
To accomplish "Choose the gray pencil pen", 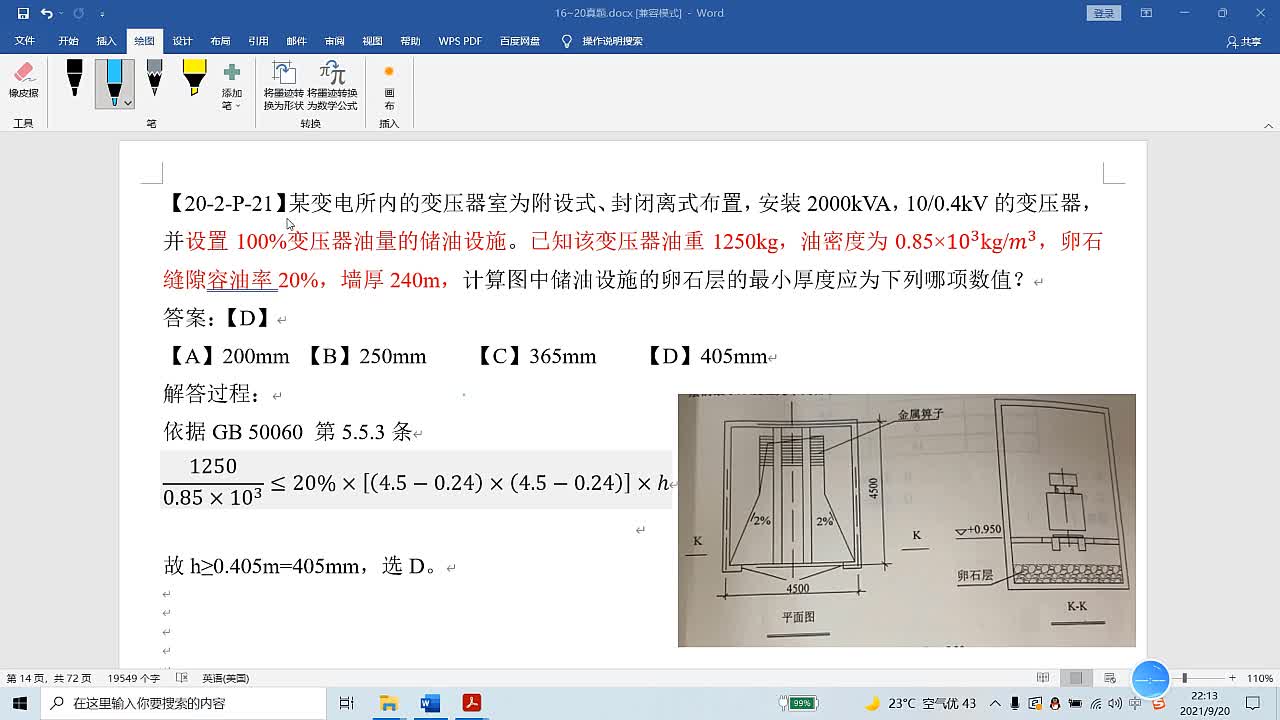I will point(154,79).
